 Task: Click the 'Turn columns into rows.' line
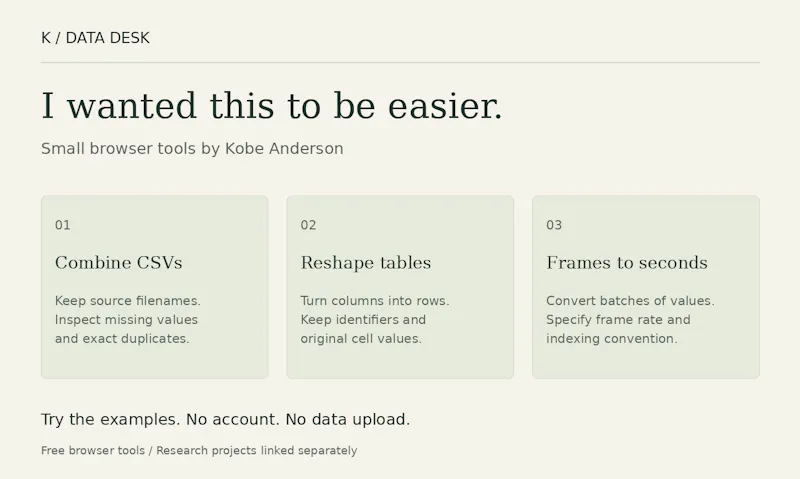coord(375,301)
